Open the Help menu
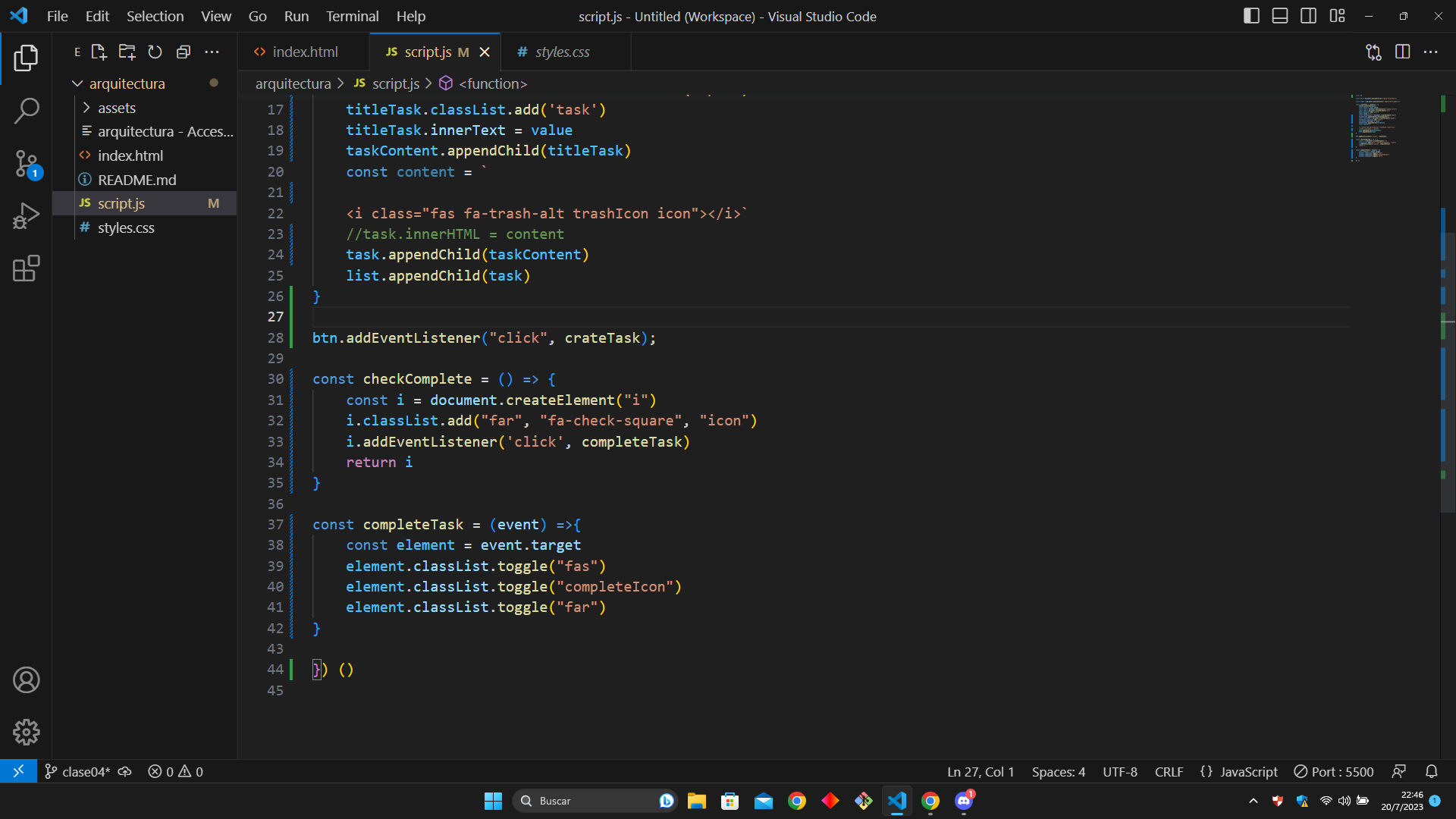Viewport: 1456px width, 819px height. 410,16
